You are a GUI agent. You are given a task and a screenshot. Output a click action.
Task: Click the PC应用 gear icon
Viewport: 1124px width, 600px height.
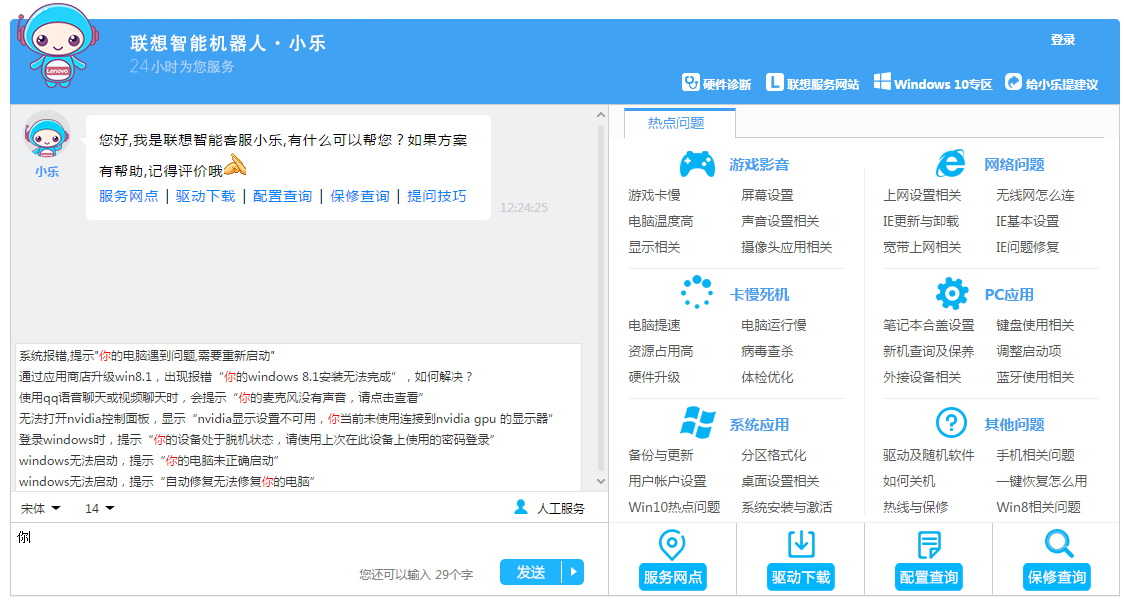point(952,293)
